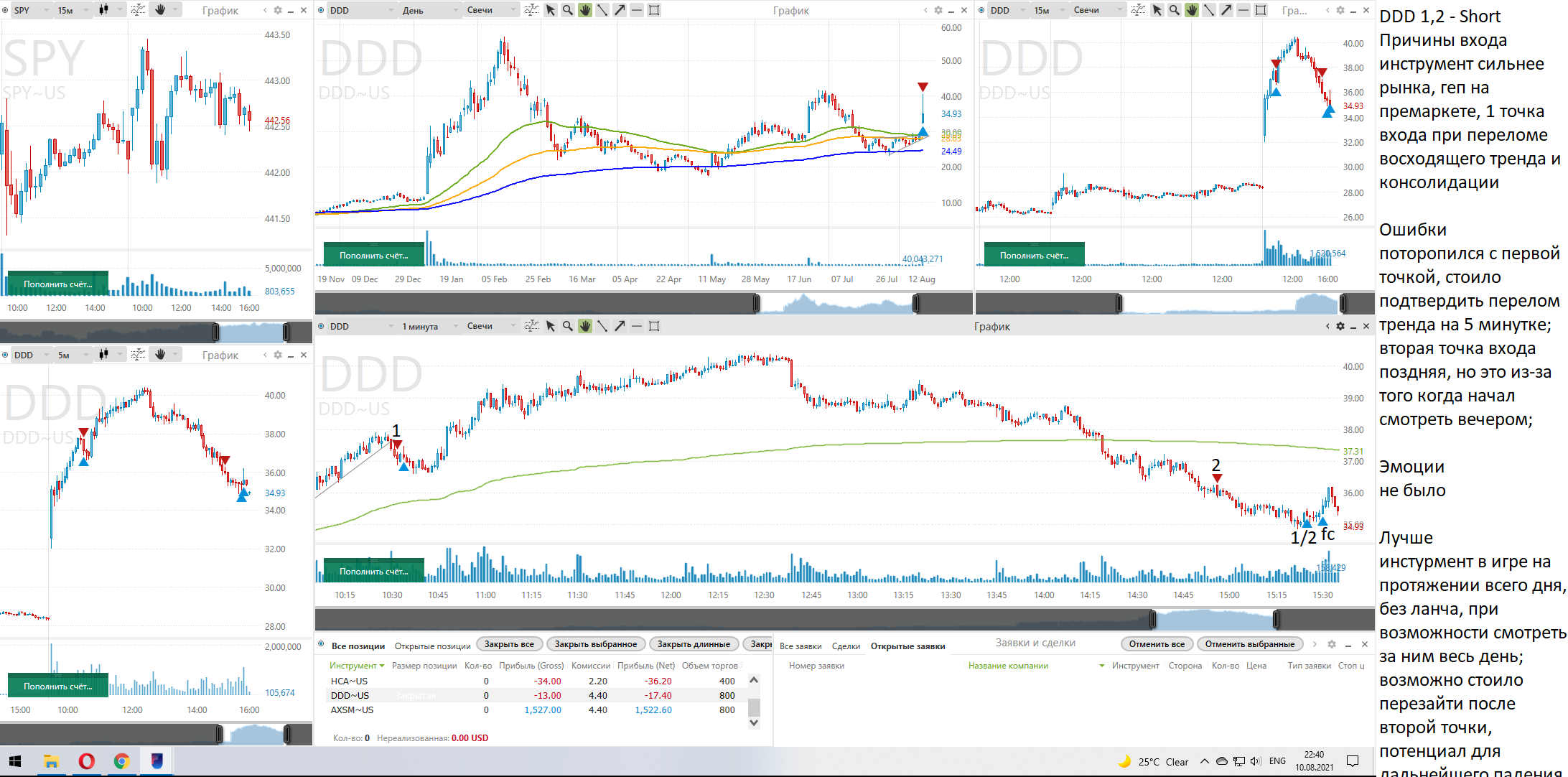
Task: Select cursor arrow tool in DDD 15м chart
Action: pos(1157,10)
